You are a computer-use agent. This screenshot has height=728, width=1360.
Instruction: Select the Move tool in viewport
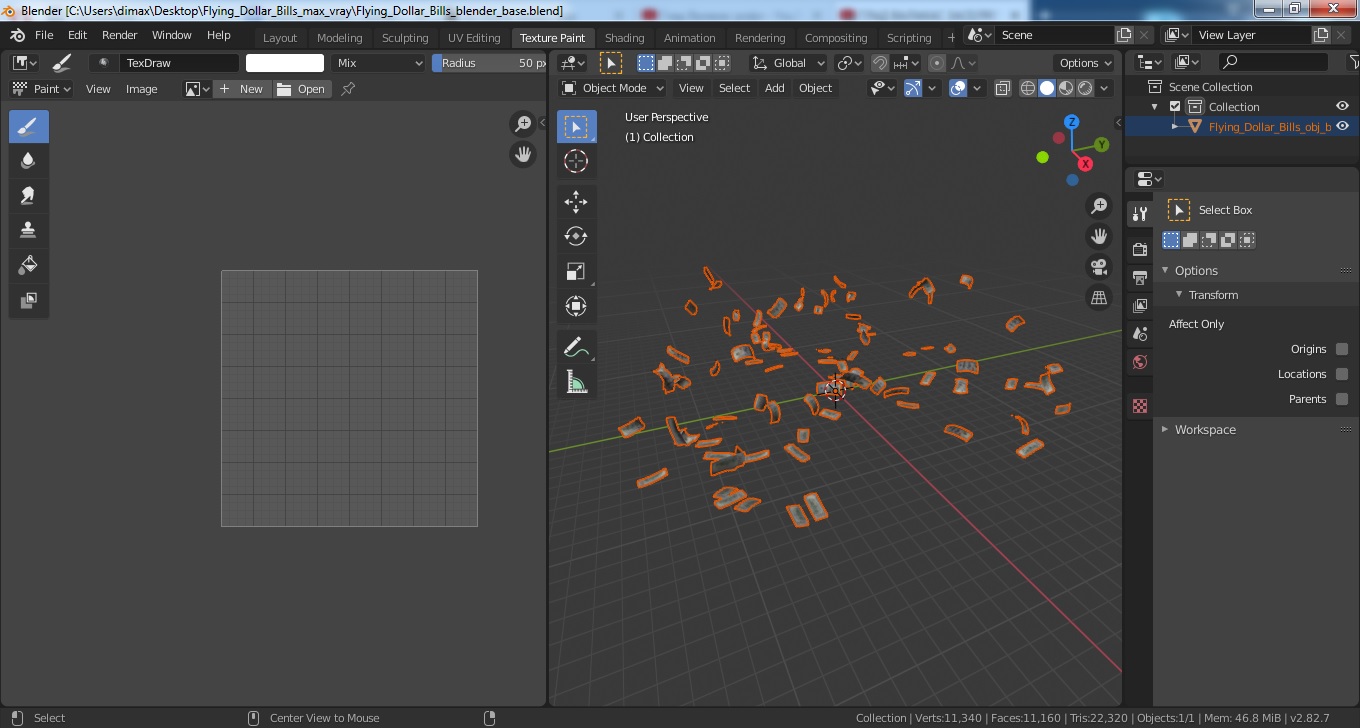coord(576,202)
